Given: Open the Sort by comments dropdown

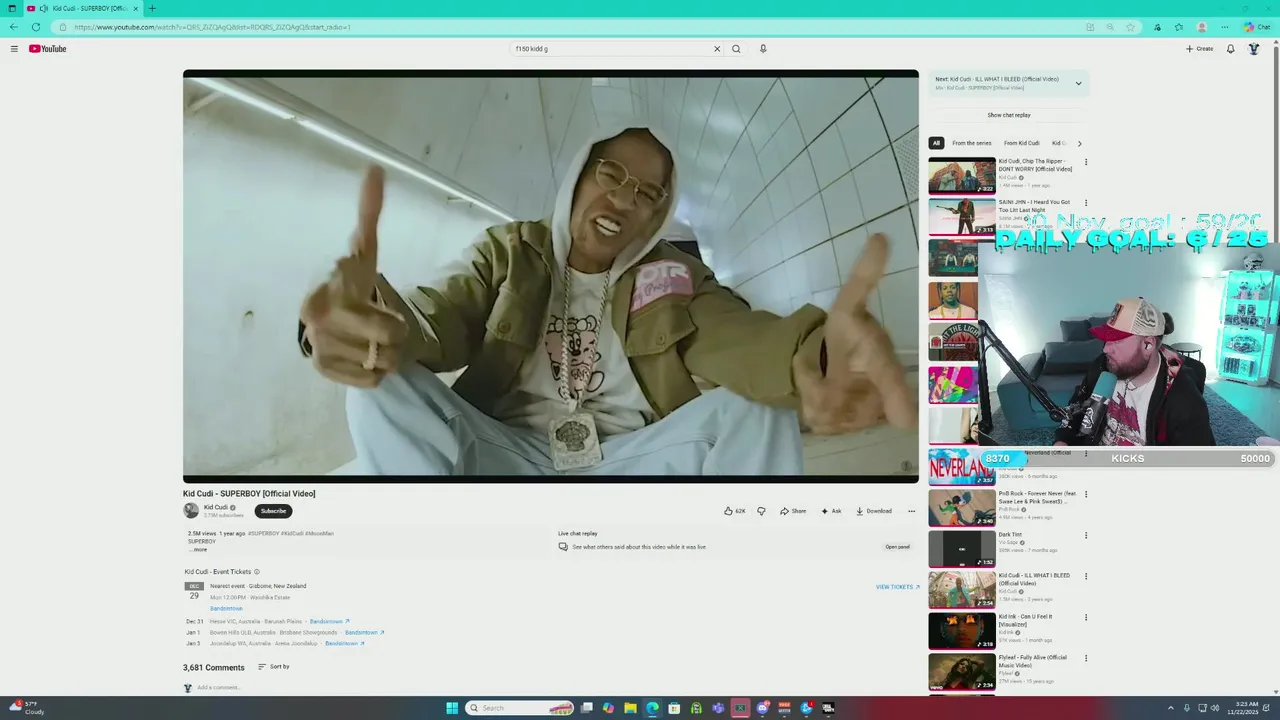Looking at the screenshot, I should click(273, 667).
